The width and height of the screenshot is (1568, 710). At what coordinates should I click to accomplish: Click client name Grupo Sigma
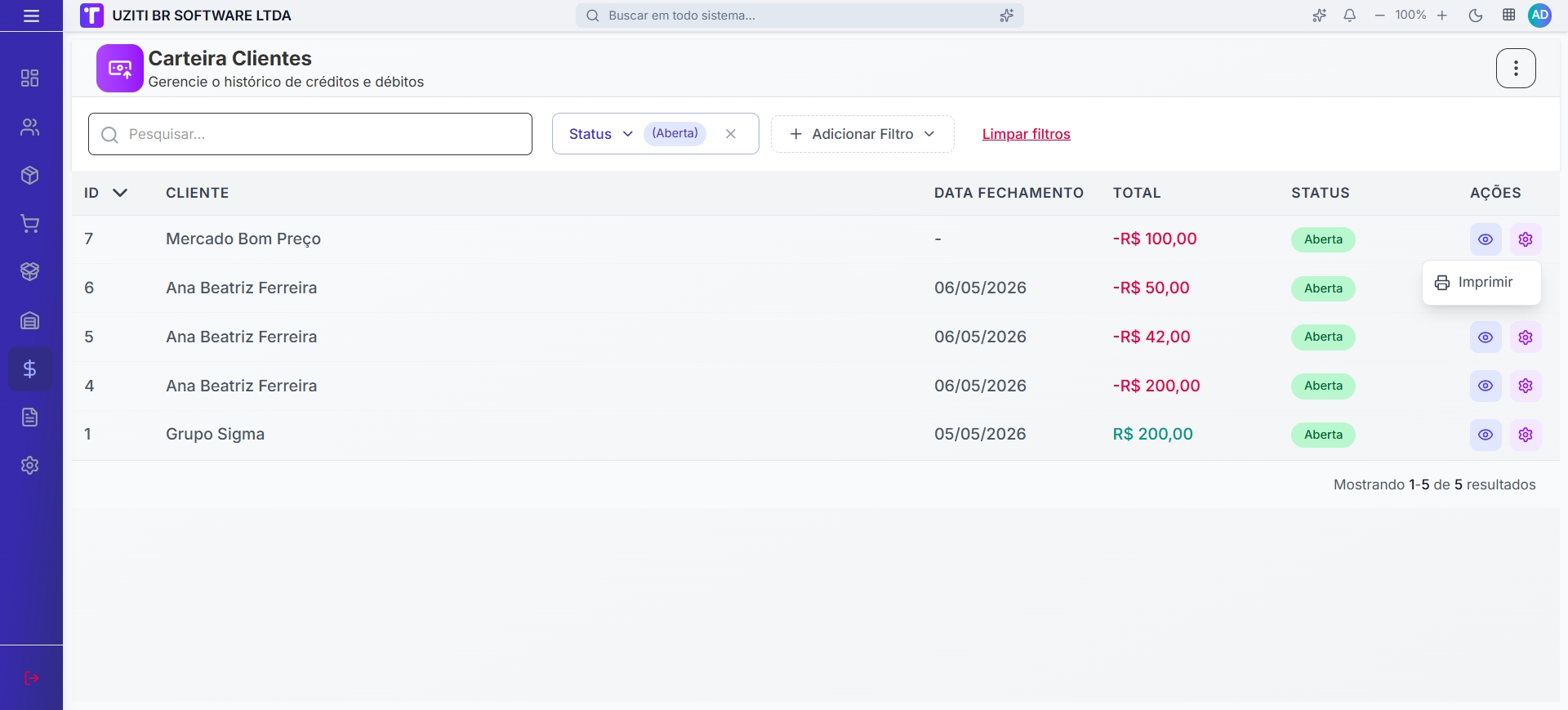point(215,435)
